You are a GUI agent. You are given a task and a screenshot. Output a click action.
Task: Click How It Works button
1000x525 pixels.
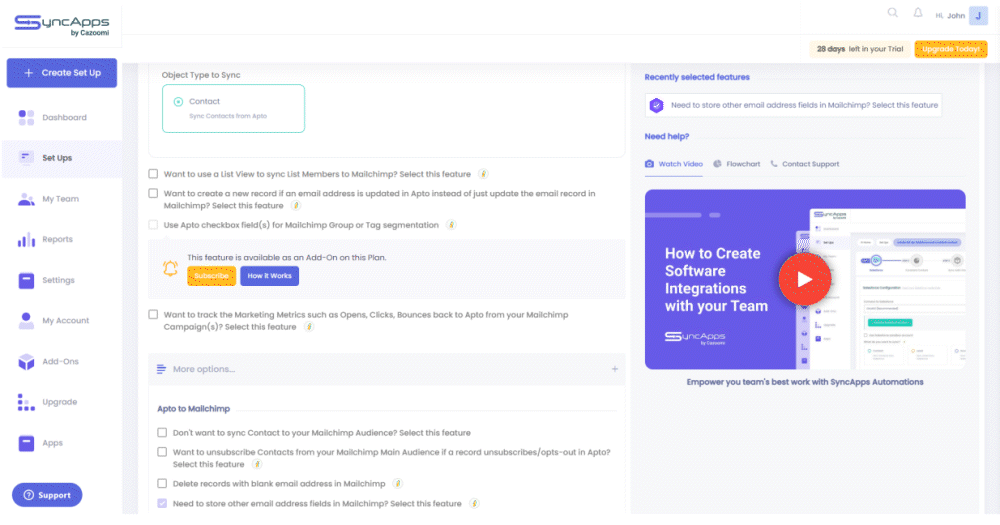pyautogui.click(x=269, y=276)
